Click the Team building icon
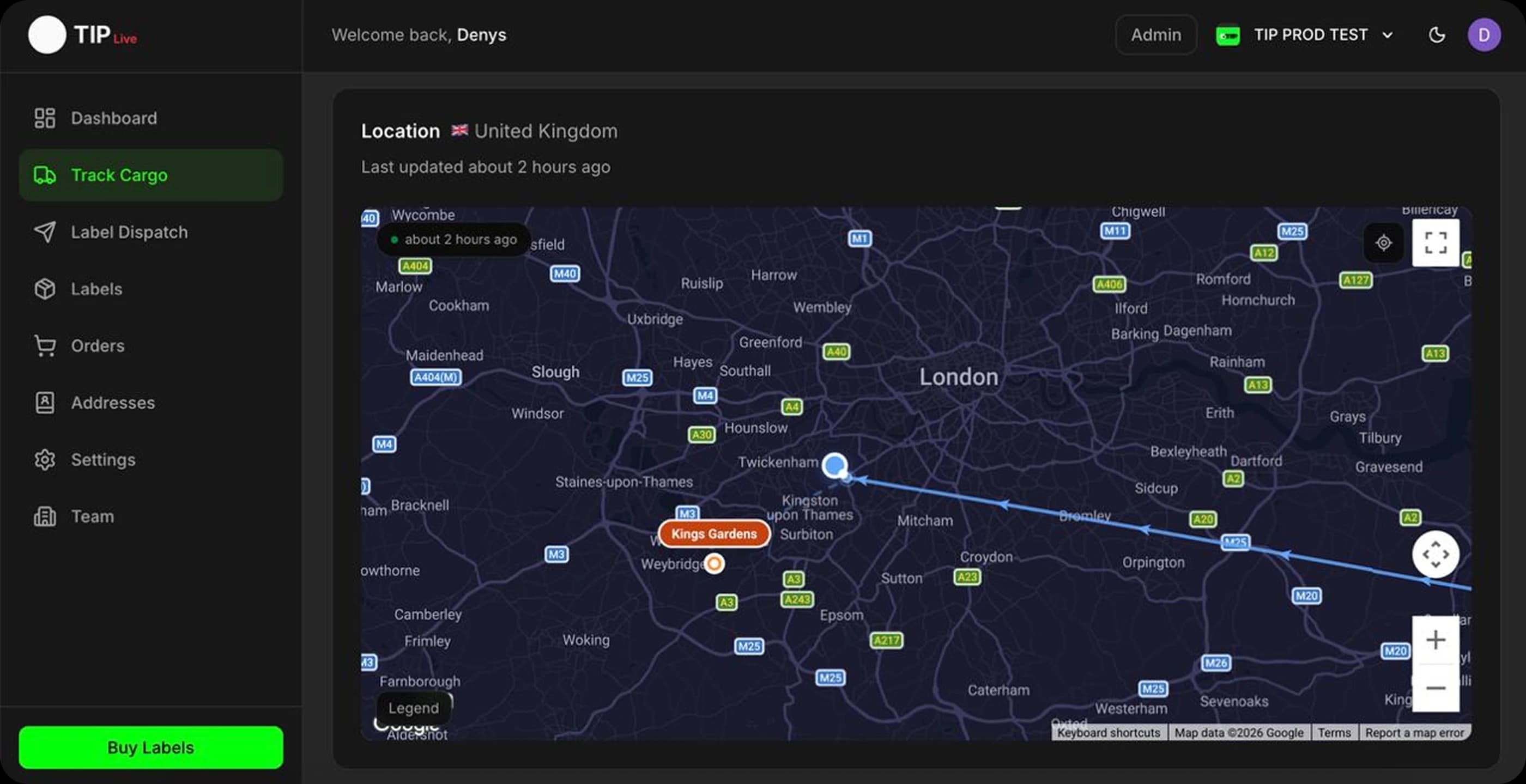 (45, 516)
